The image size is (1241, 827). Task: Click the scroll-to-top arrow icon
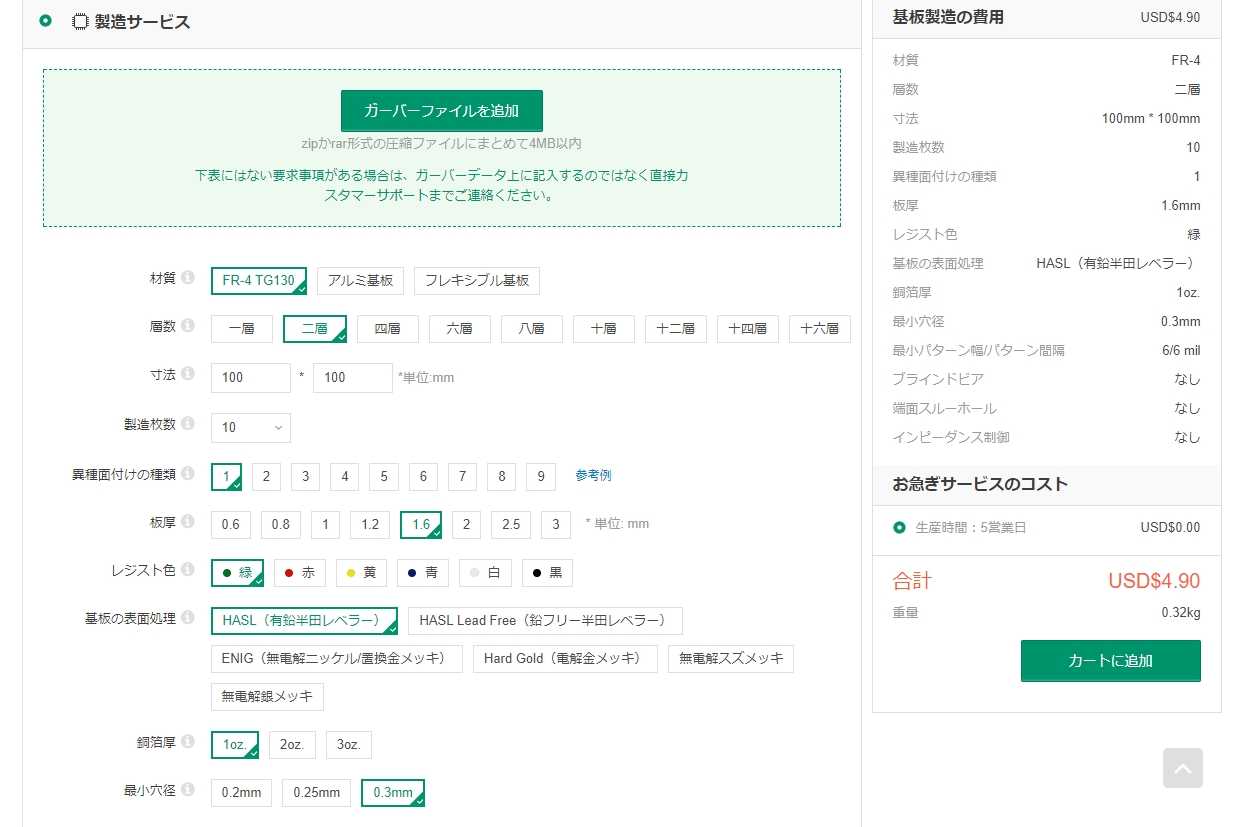click(1182, 768)
